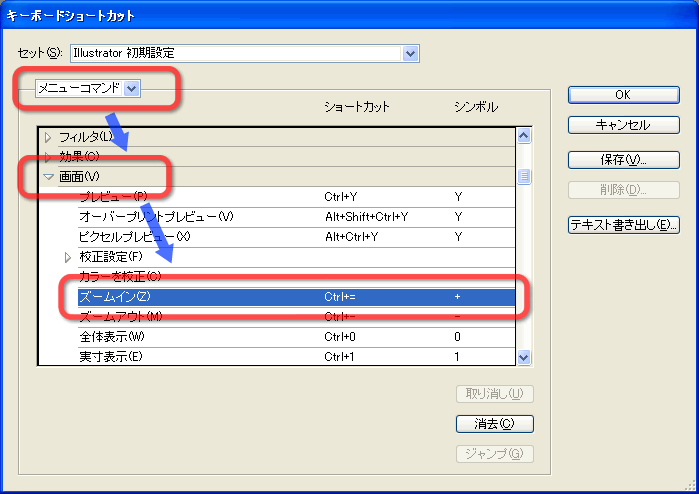Click the + symbol cell for ズームイン
This screenshot has height=494, width=699.
(457, 297)
